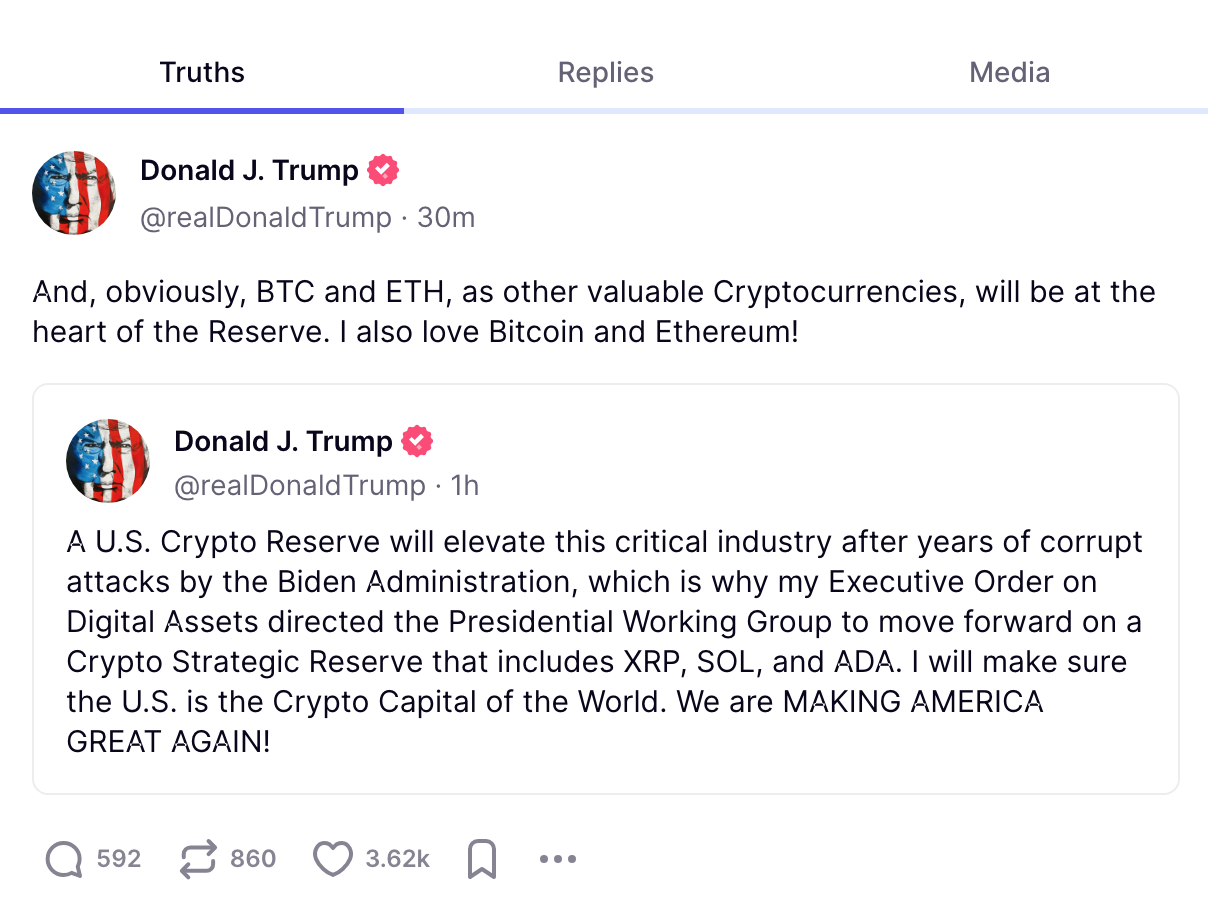The height and width of the screenshot is (904, 1208).
Task: Like the post using the heart icon
Action: 333,858
